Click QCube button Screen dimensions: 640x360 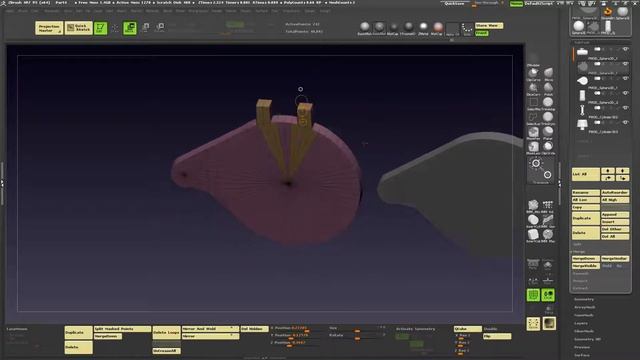[x=468, y=329]
